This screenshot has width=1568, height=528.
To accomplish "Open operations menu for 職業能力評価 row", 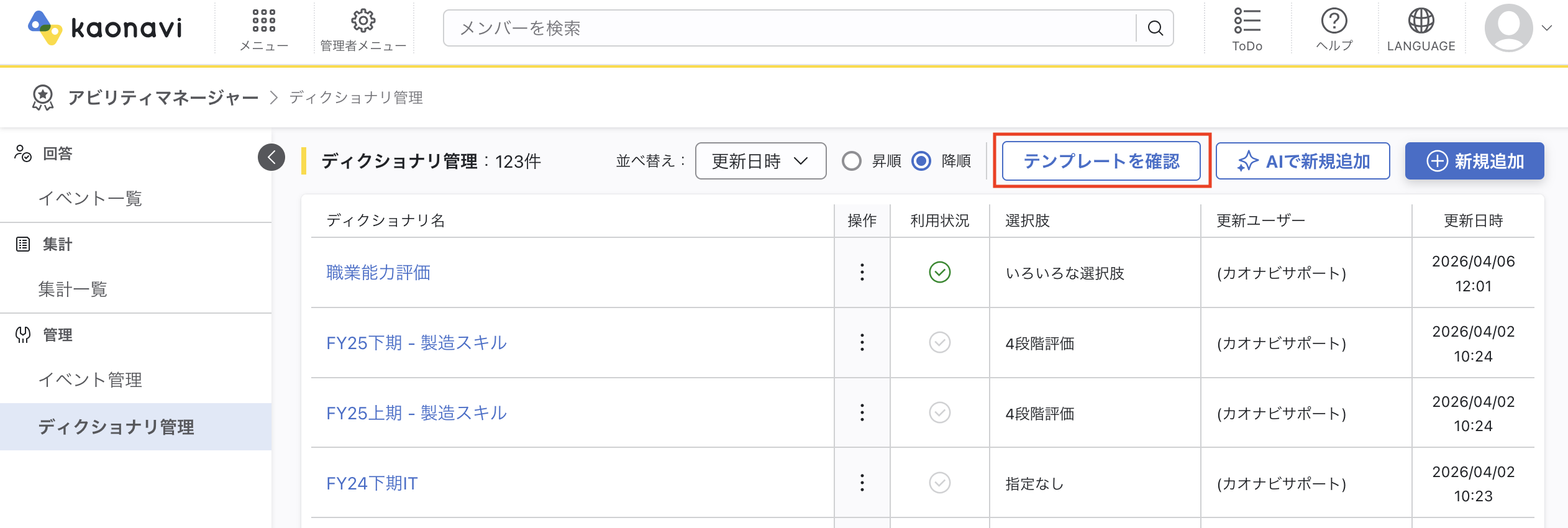I will point(862,272).
